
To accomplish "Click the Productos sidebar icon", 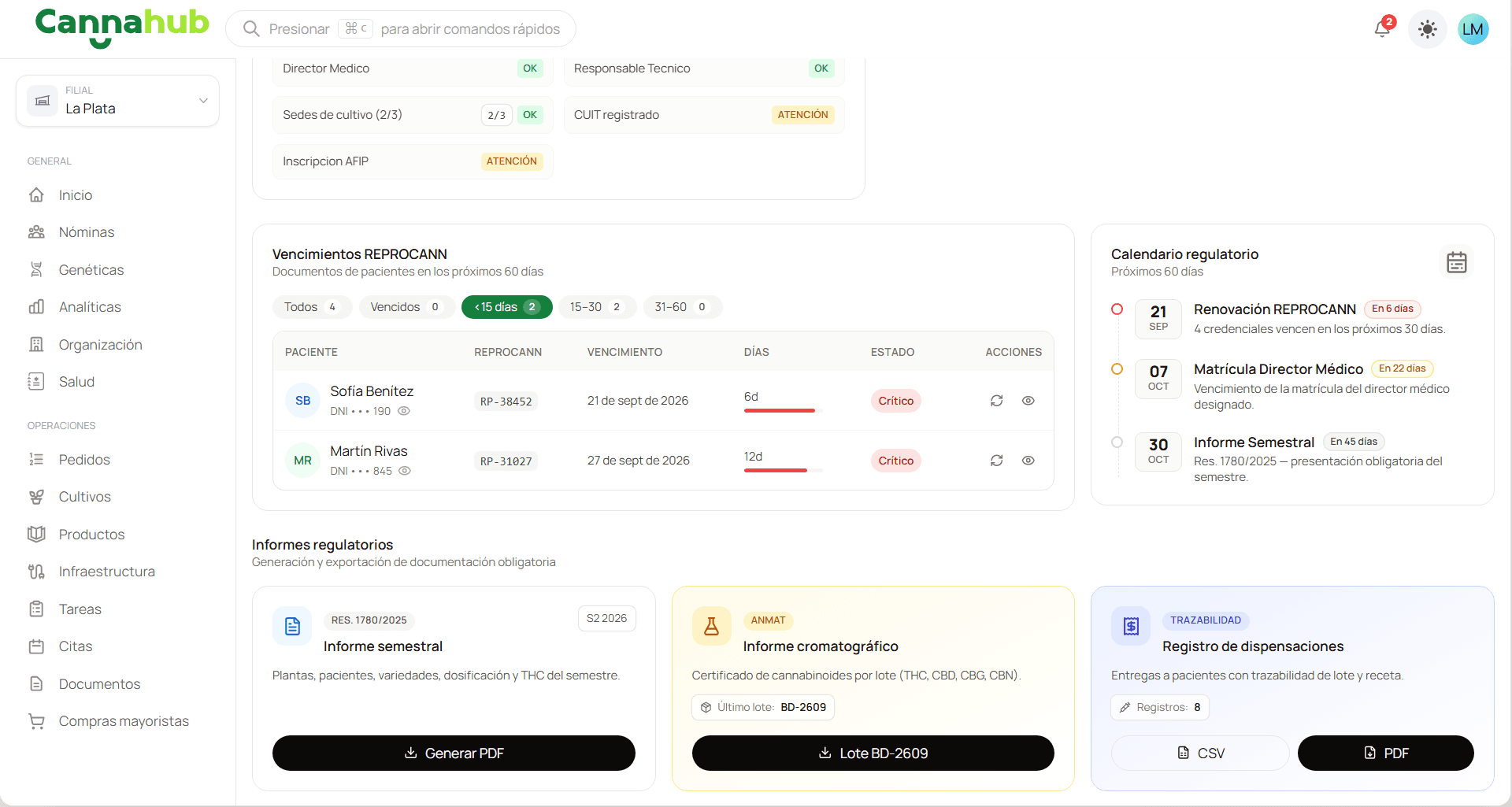I will (x=36, y=535).
